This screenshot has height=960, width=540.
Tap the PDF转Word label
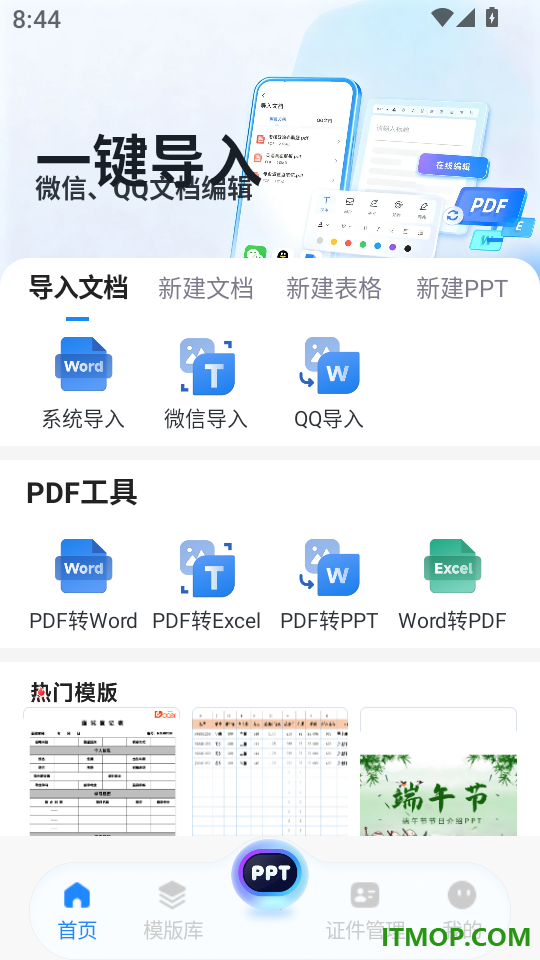[x=83, y=621]
